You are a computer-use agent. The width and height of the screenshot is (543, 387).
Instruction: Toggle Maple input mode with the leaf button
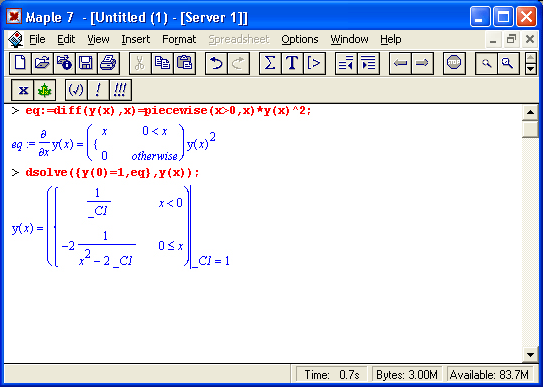45,90
